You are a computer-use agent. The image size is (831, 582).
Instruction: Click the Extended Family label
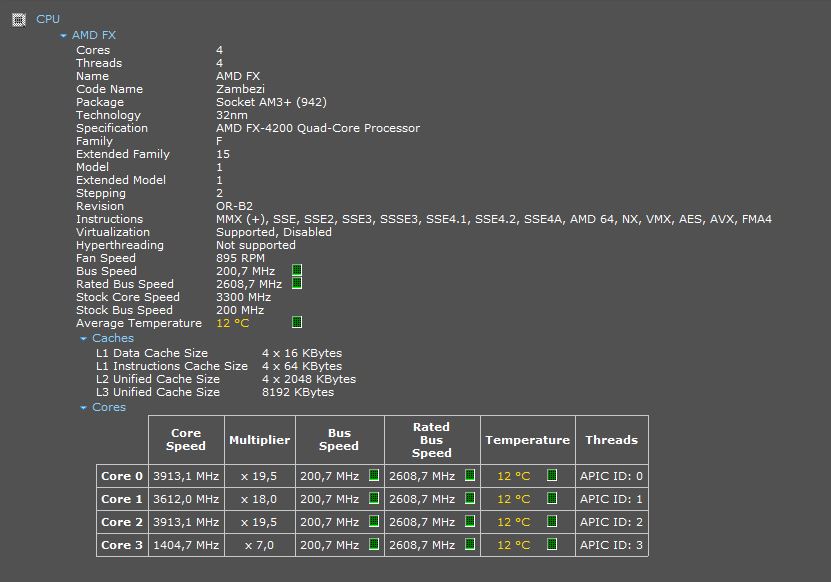point(123,154)
